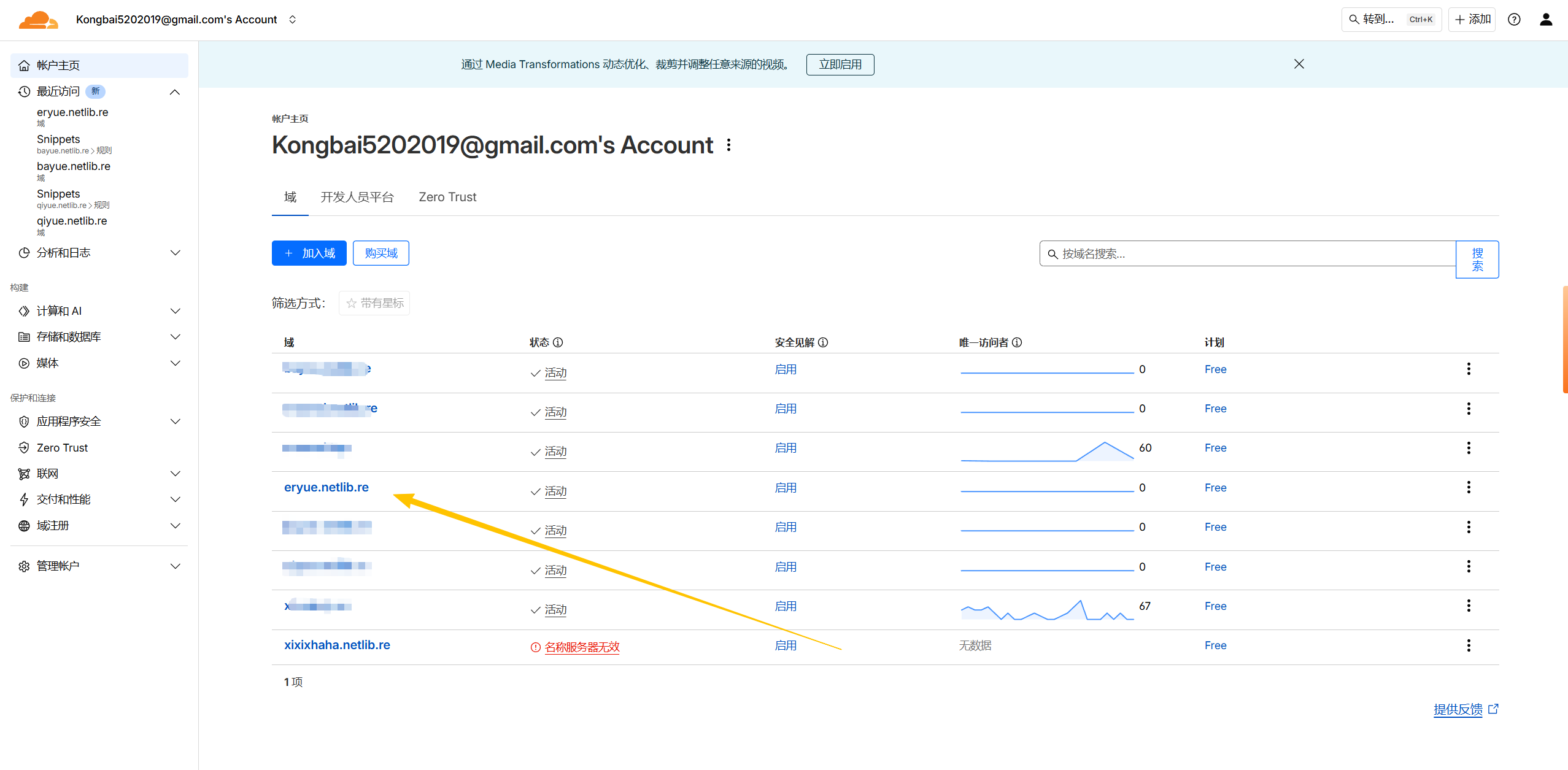Open the help question mark icon
The image size is (1568, 770).
click(x=1514, y=20)
